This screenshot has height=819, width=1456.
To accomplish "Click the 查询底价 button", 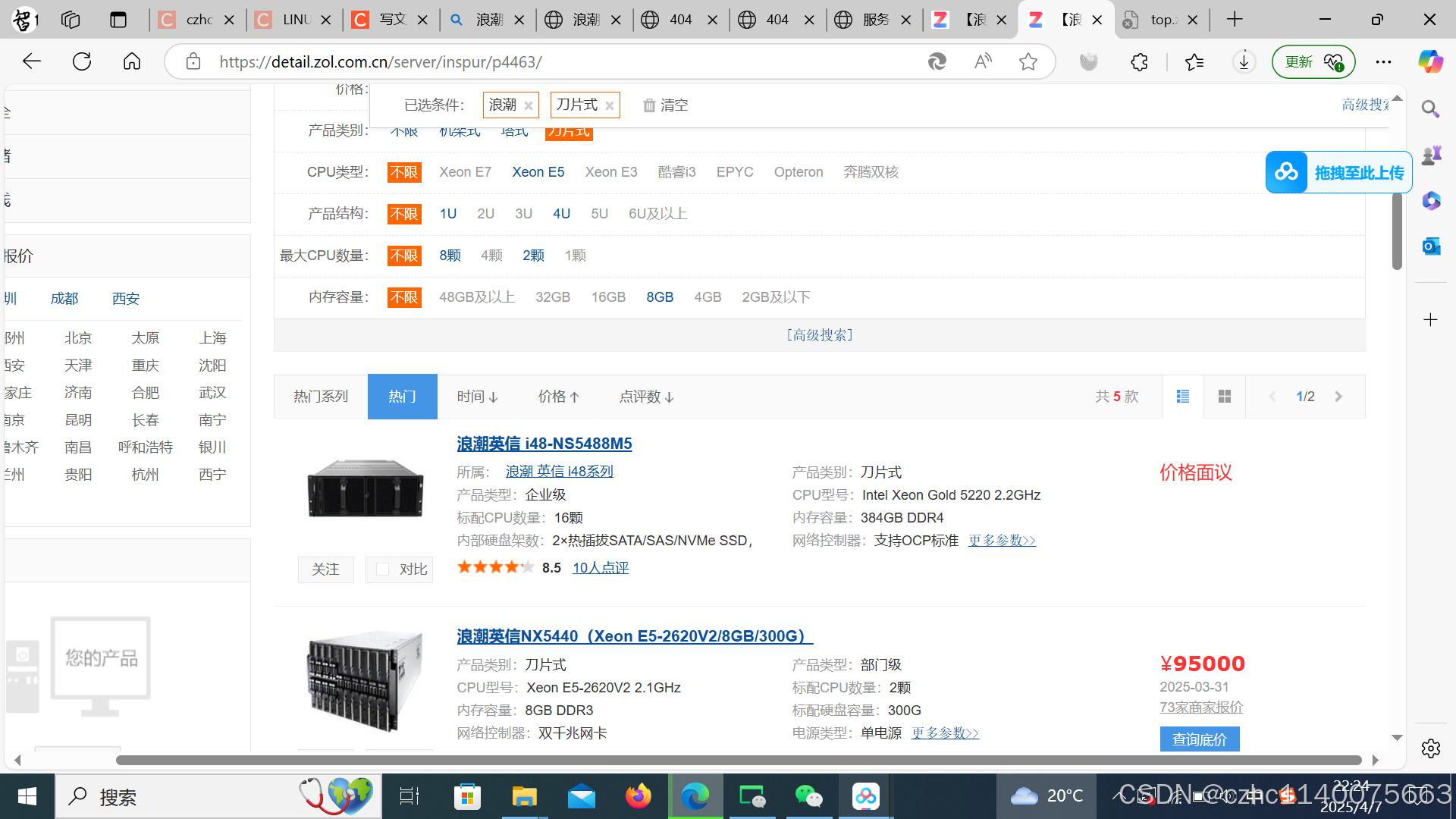I will pyautogui.click(x=1199, y=739).
